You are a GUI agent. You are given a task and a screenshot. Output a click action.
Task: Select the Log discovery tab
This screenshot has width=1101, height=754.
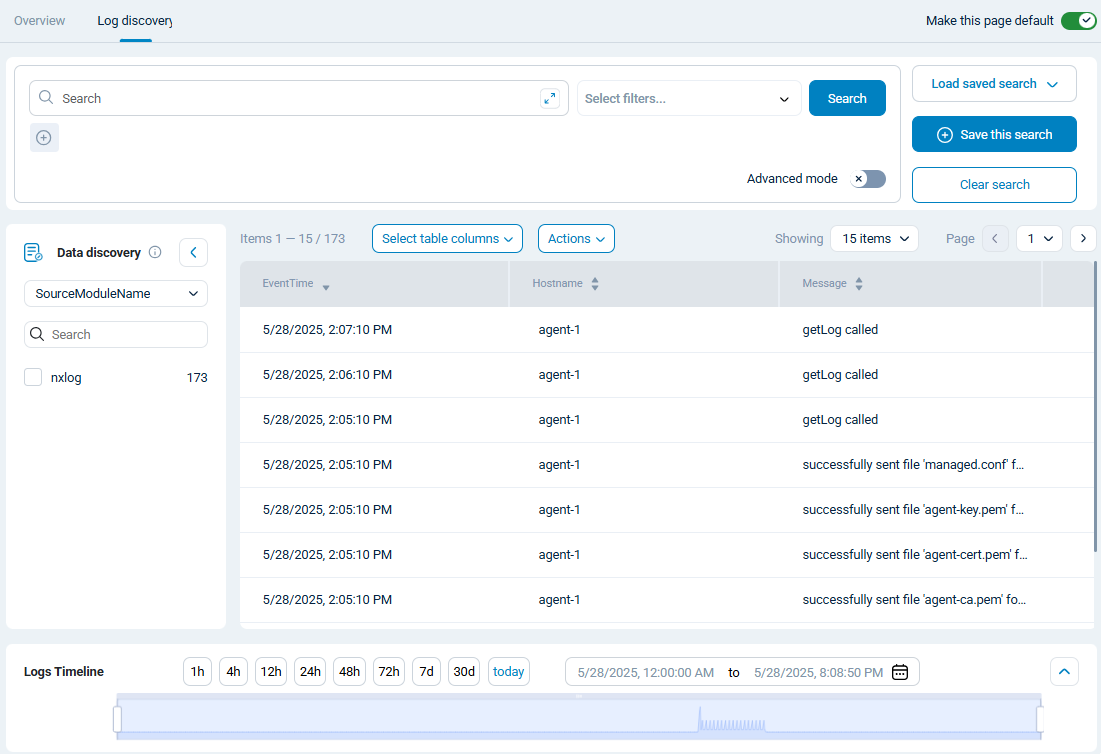click(134, 20)
